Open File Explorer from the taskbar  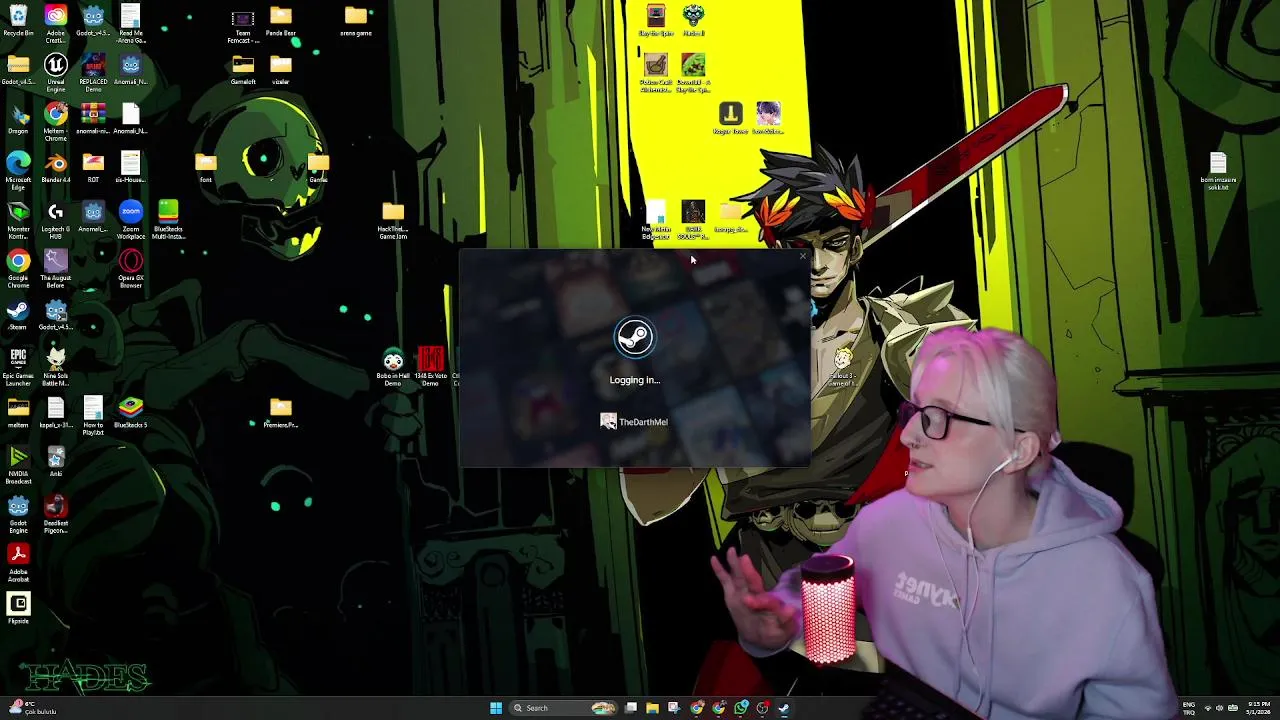652,708
